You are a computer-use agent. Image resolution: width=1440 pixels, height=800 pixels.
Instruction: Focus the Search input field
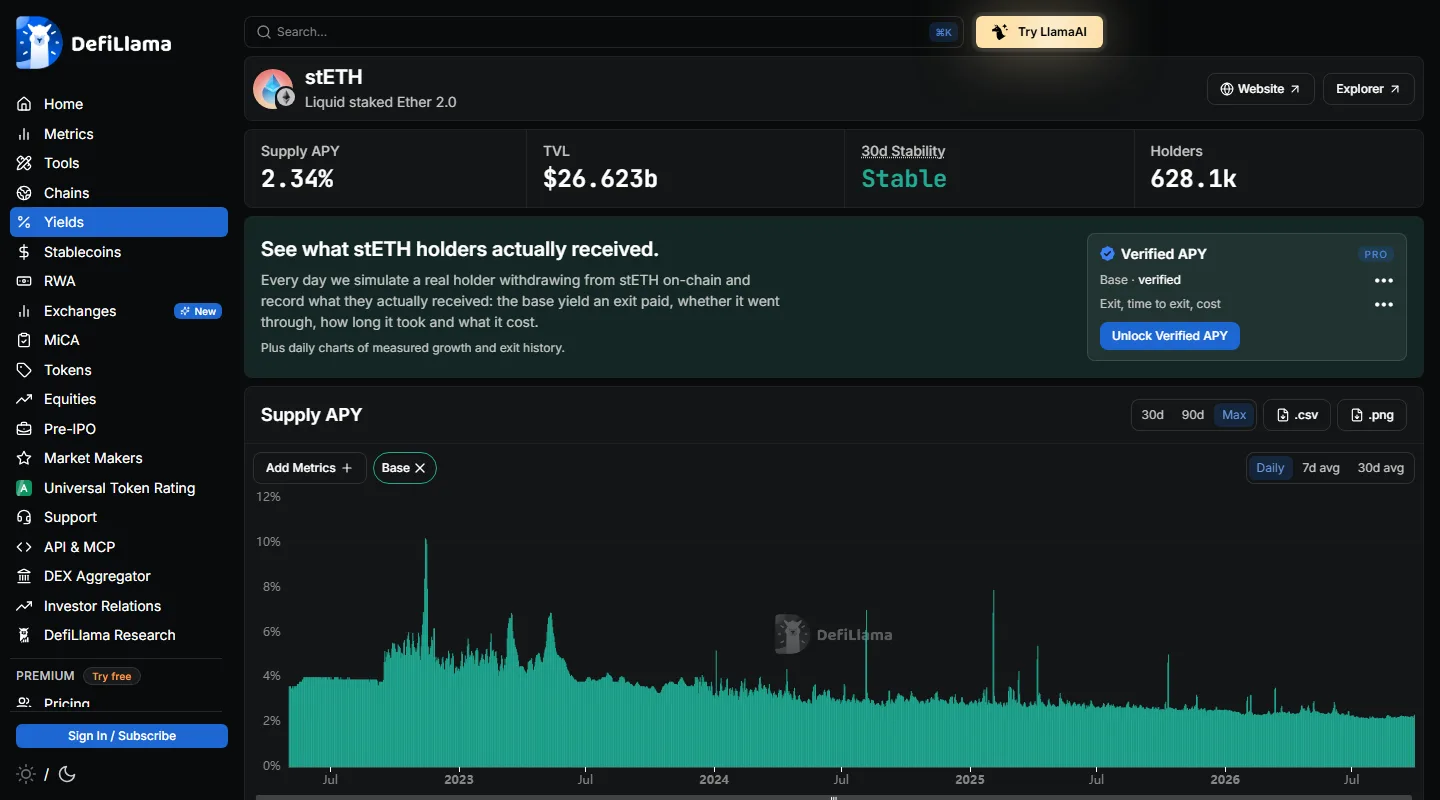coord(603,32)
